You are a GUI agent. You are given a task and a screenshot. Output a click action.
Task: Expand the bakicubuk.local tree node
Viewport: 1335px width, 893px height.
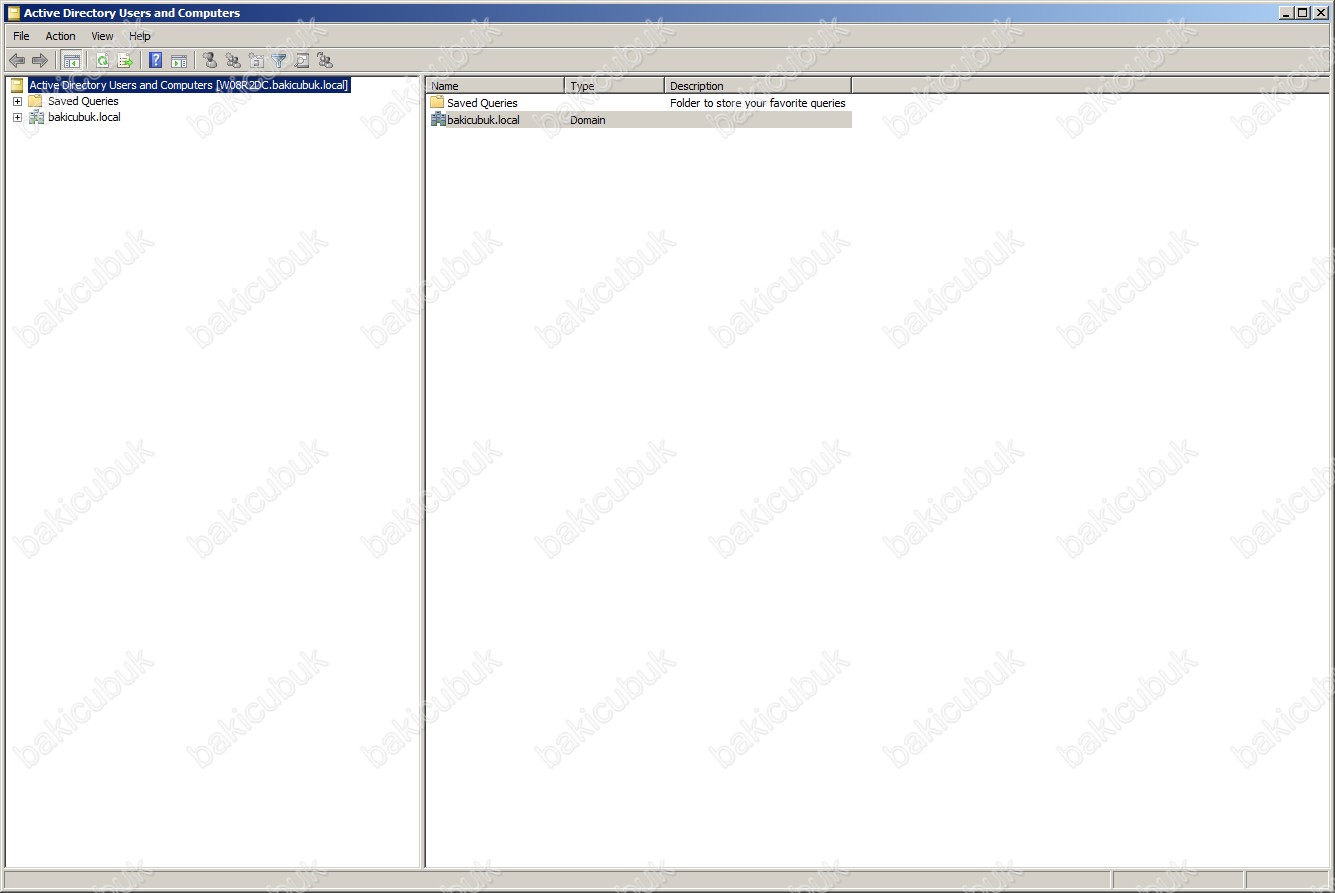tap(17, 117)
